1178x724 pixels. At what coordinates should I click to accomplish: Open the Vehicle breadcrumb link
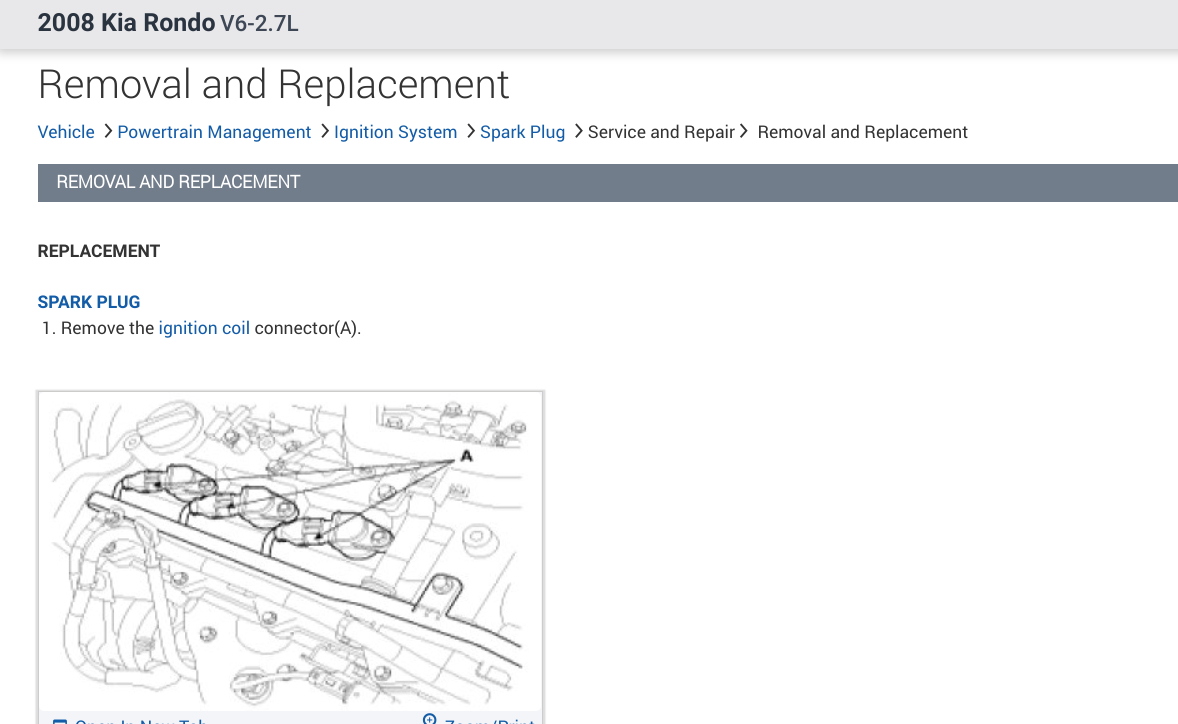point(66,132)
